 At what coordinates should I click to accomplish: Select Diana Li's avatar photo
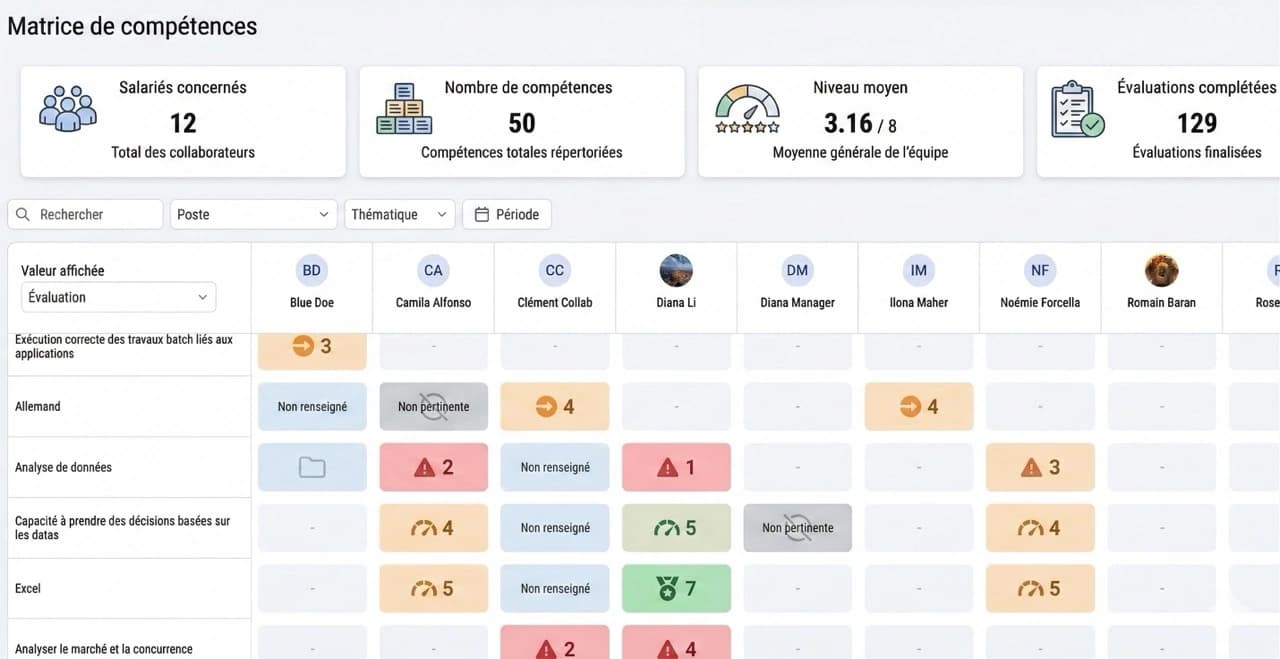point(676,270)
